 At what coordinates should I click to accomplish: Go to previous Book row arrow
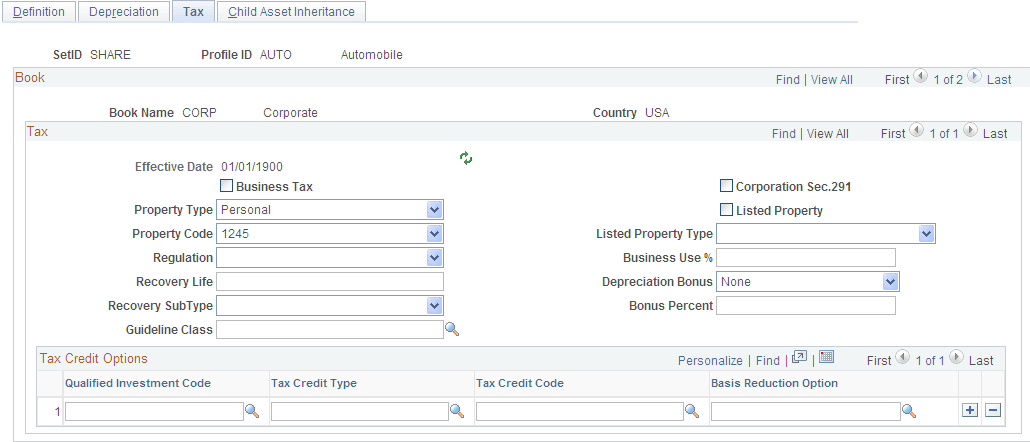point(920,76)
